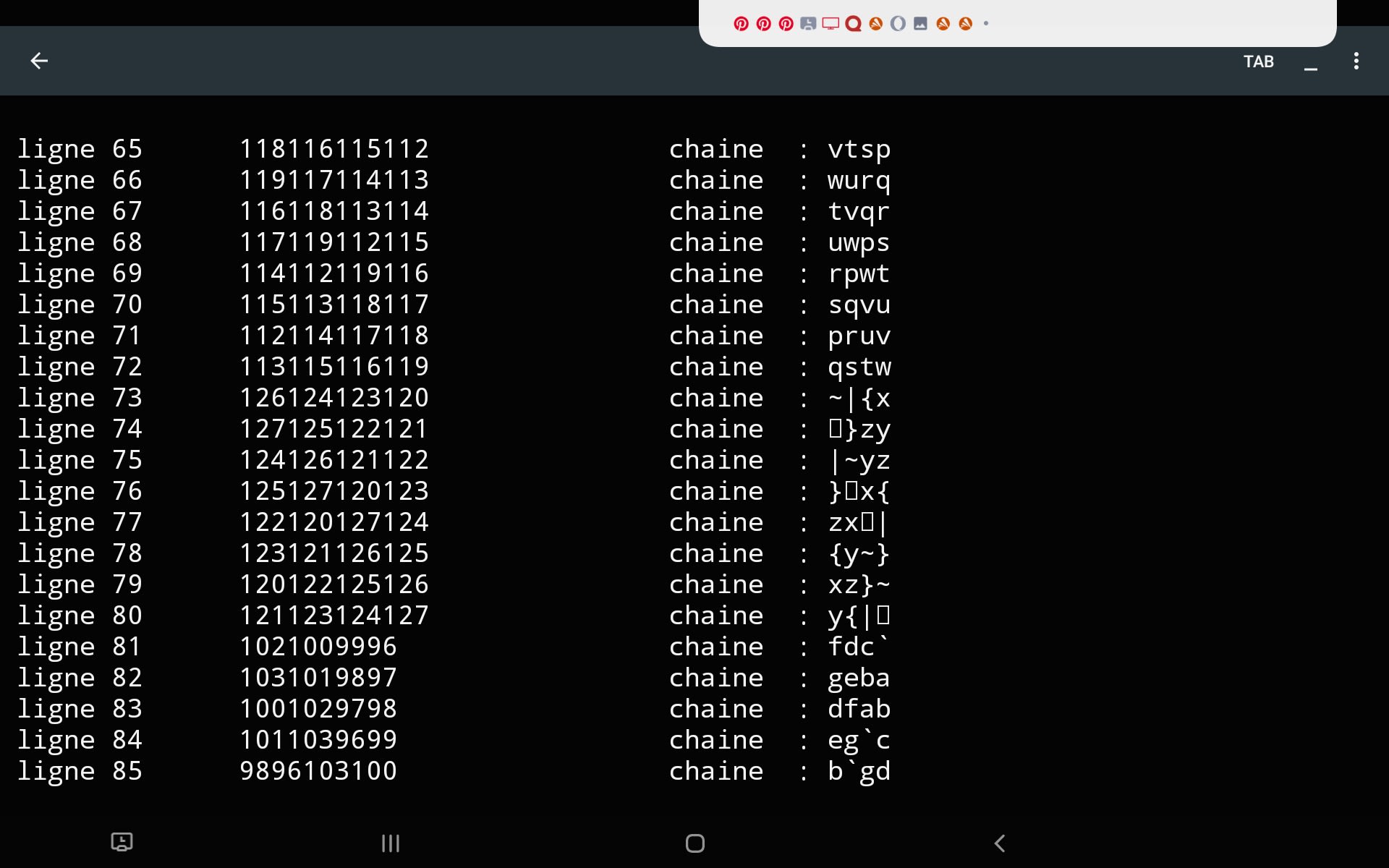
Task: Click the number 9896103100 on ligne 85
Action: [x=318, y=771]
